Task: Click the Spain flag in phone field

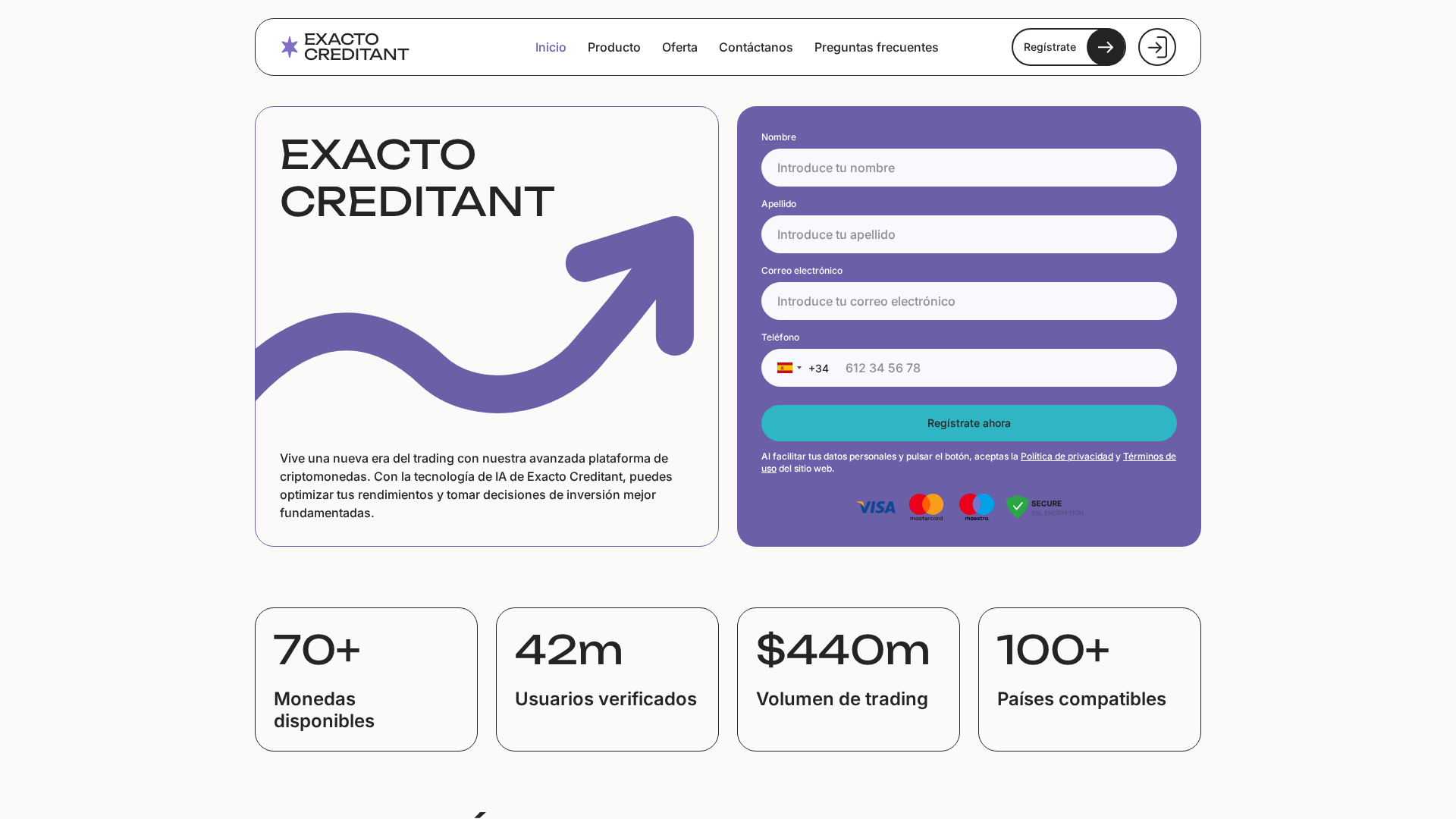Action: 785,368
